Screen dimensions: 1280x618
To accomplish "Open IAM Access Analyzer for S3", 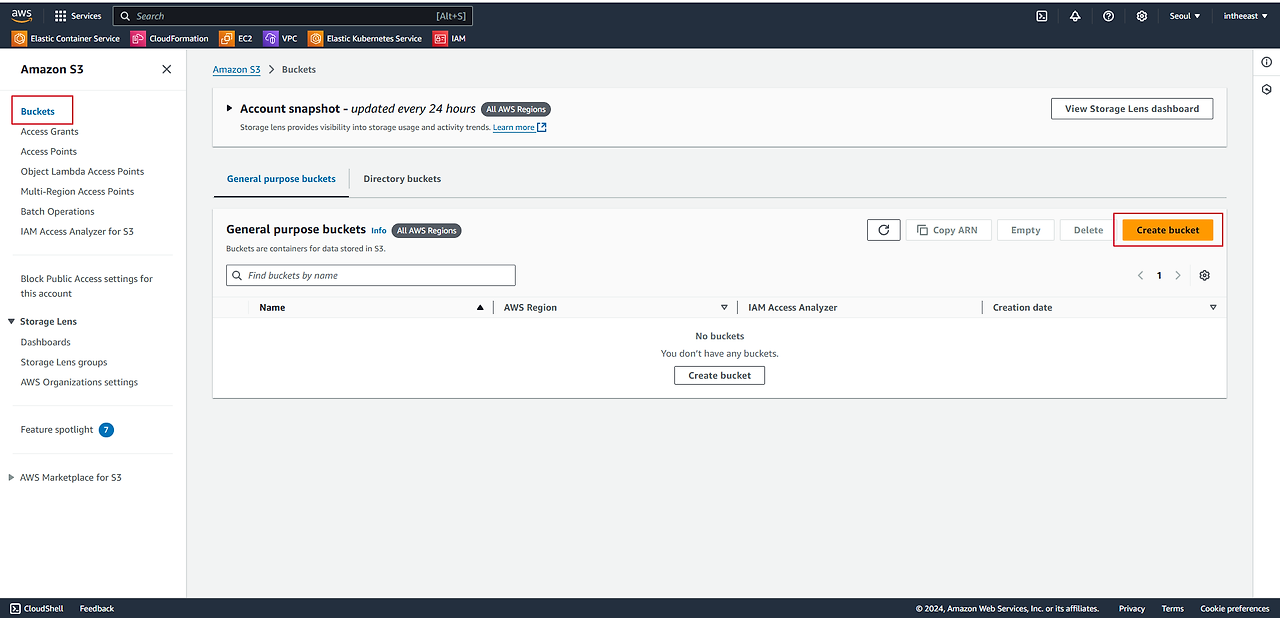I will pos(77,232).
